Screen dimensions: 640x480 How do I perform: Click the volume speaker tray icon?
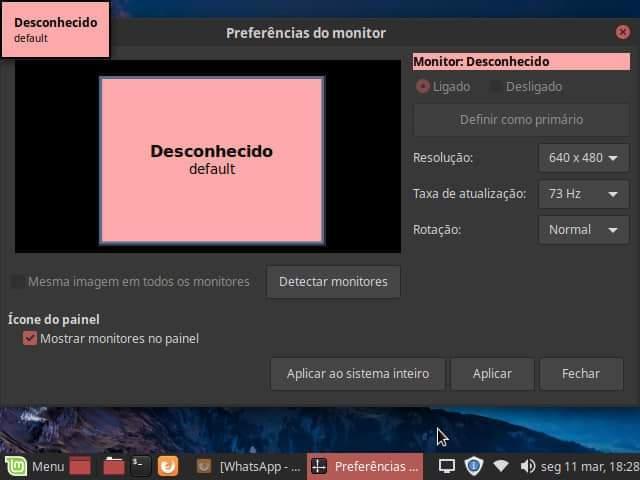pyautogui.click(x=528, y=466)
